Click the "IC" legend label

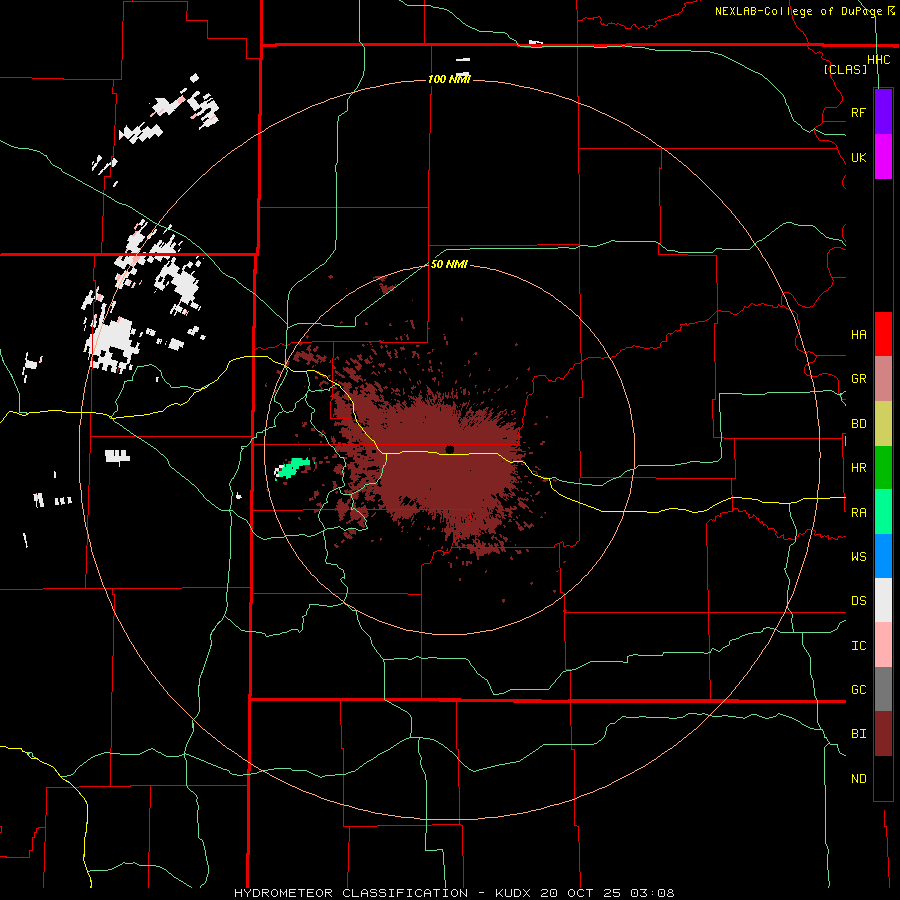pyautogui.click(x=858, y=646)
